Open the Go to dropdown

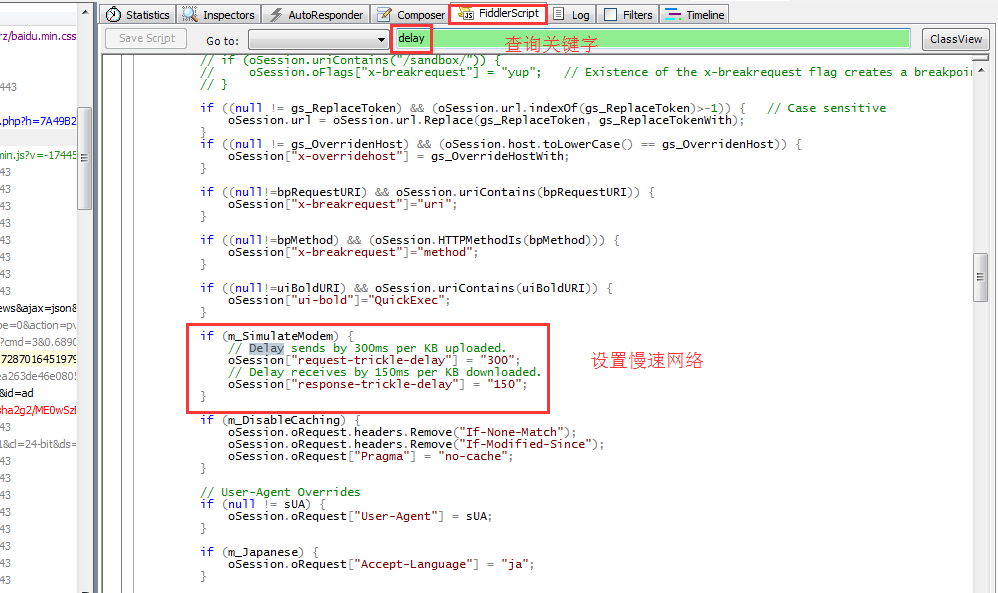319,39
